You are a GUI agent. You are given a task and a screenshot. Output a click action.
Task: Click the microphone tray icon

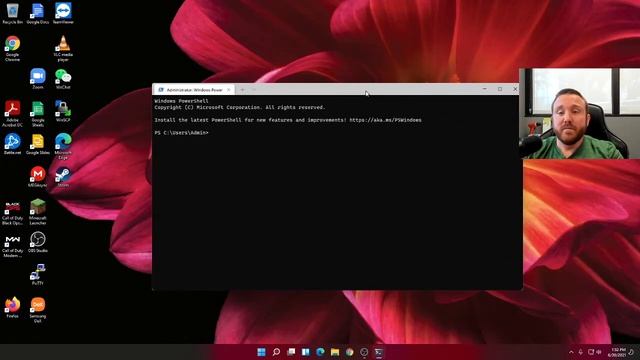pyautogui.click(x=580, y=352)
